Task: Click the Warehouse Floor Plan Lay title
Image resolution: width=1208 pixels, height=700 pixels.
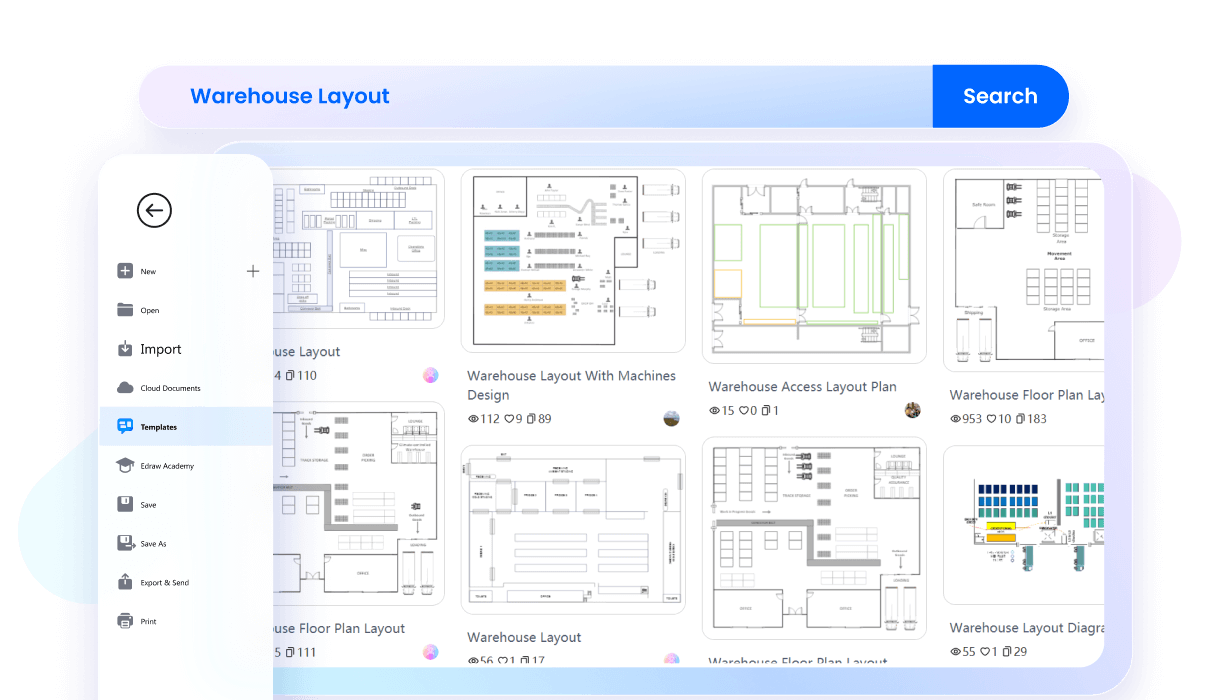Action: tap(1027, 395)
